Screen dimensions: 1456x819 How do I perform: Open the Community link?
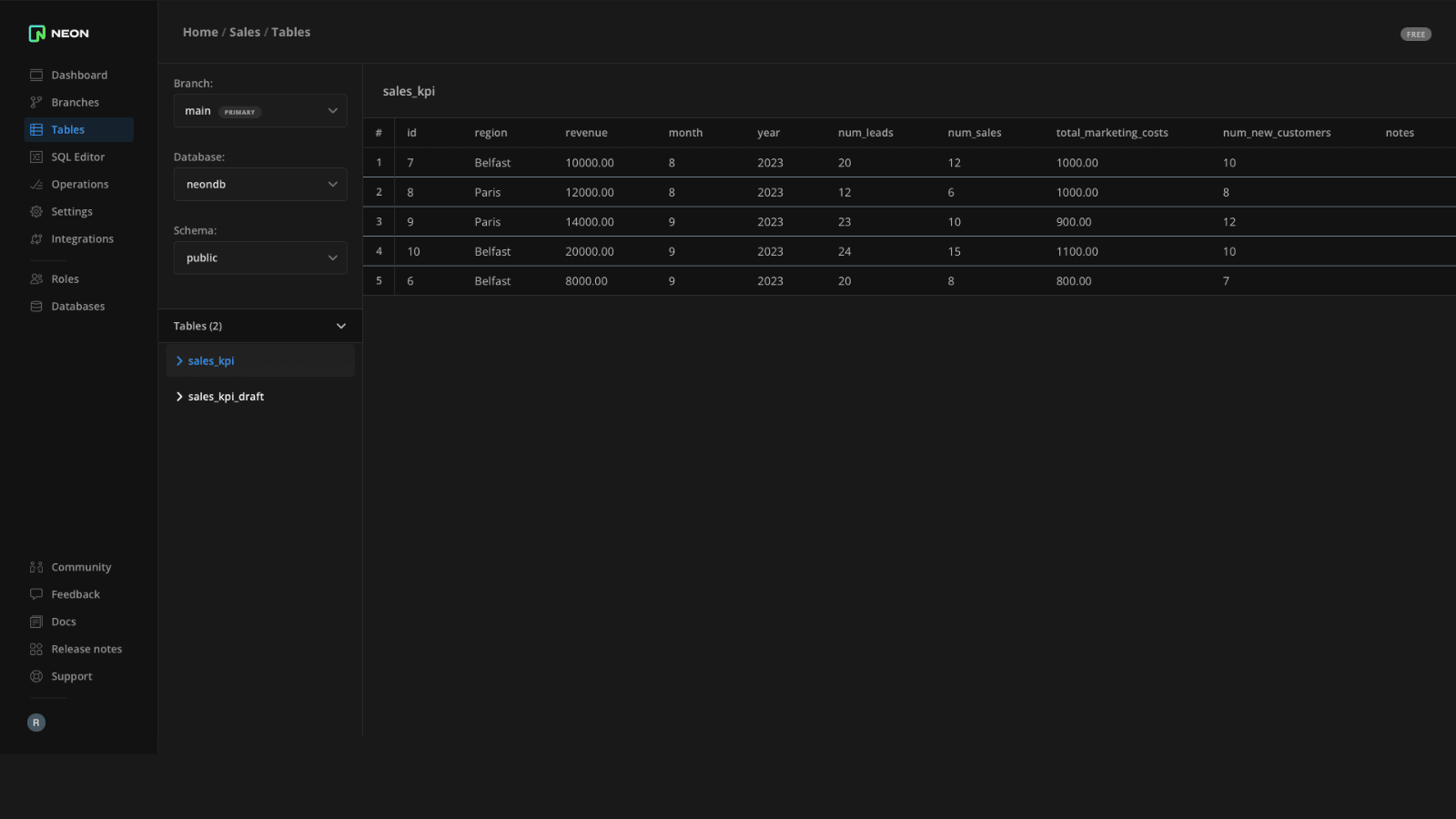[x=81, y=567]
